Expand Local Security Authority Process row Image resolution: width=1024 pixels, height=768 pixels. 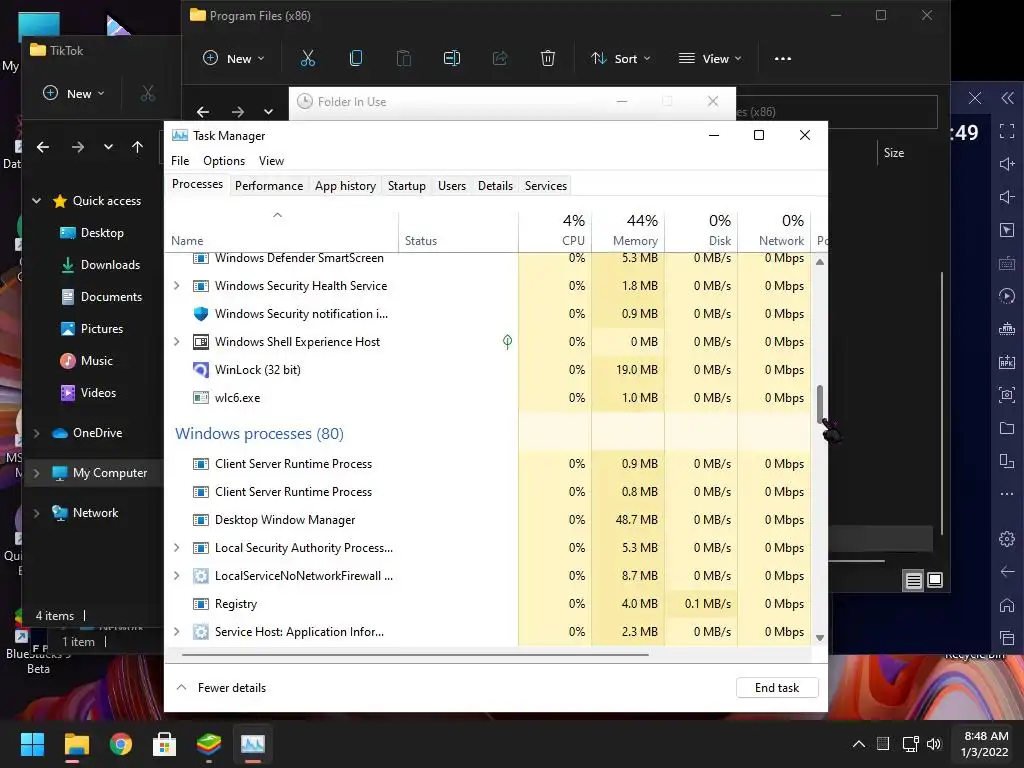coord(176,548)
